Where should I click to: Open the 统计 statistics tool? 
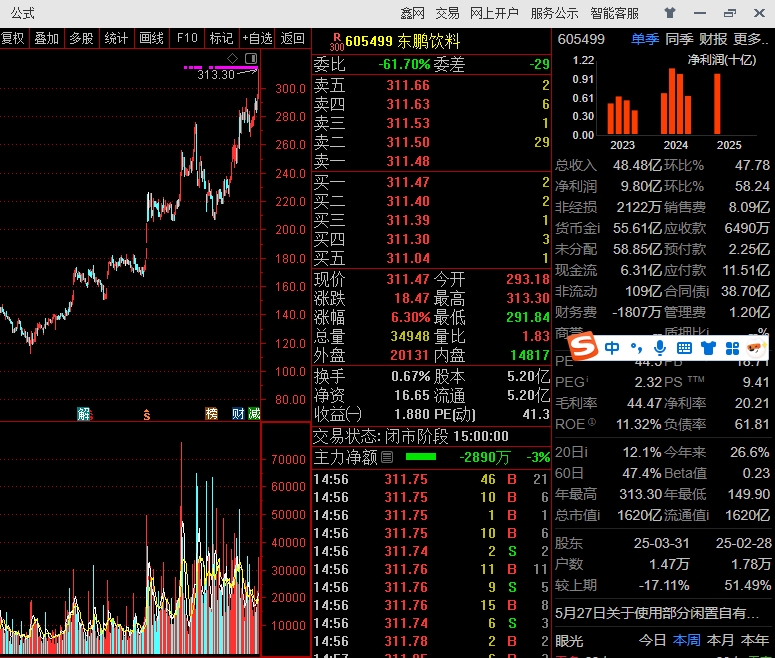tap(117, 38)
